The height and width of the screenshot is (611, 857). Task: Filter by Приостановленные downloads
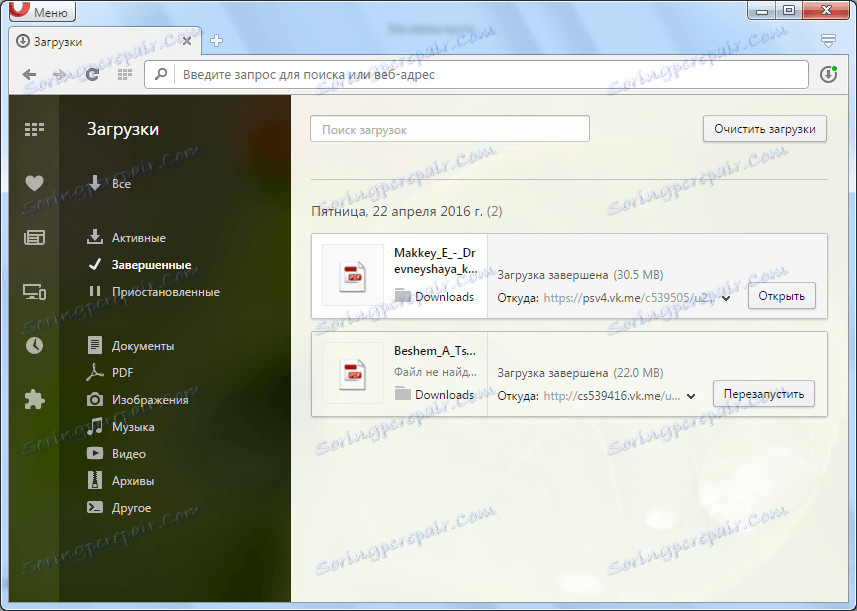pos(154,292)
